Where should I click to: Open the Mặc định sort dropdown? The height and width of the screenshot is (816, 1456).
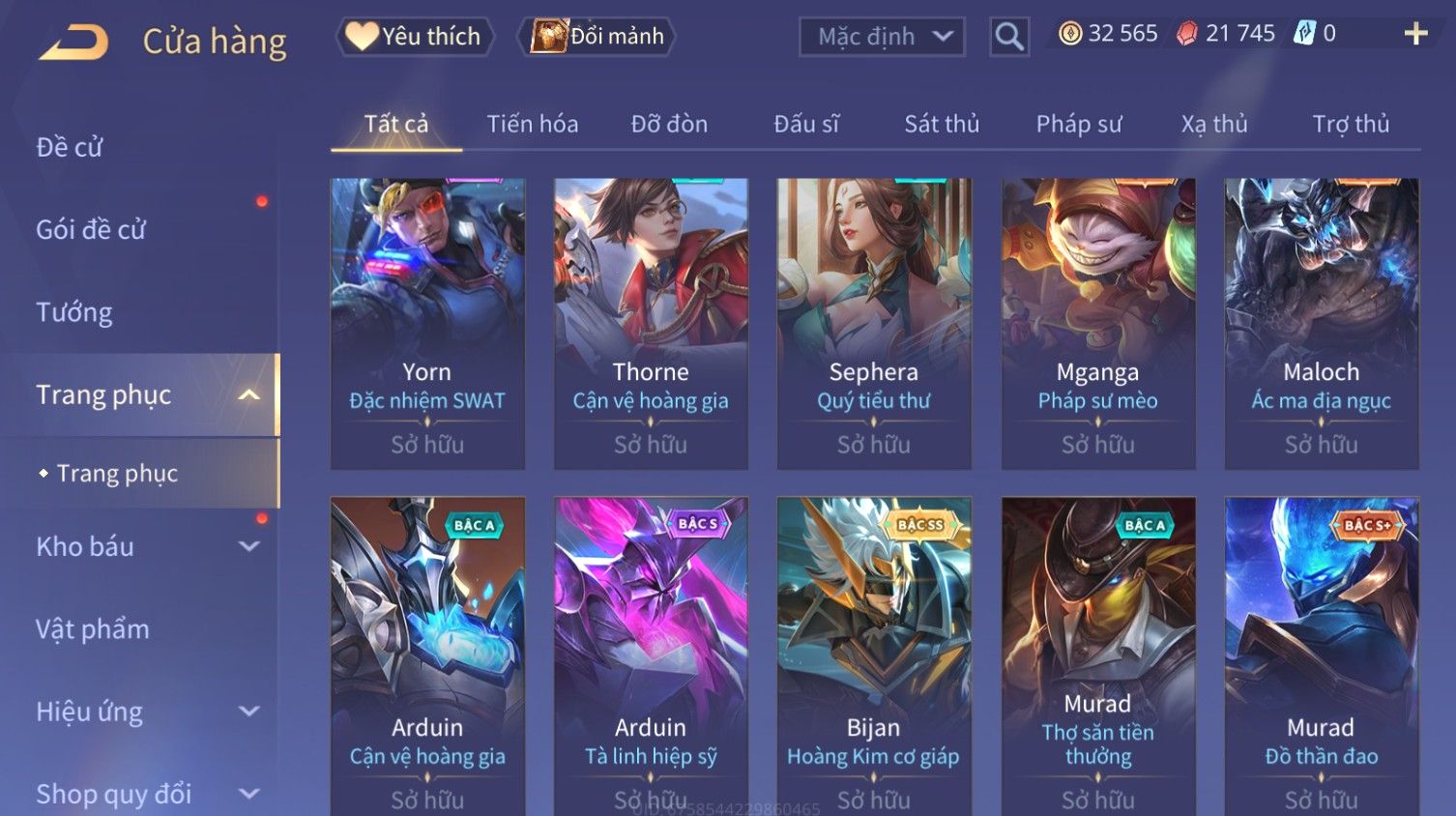pyautogui.click(x=882, y=37)
